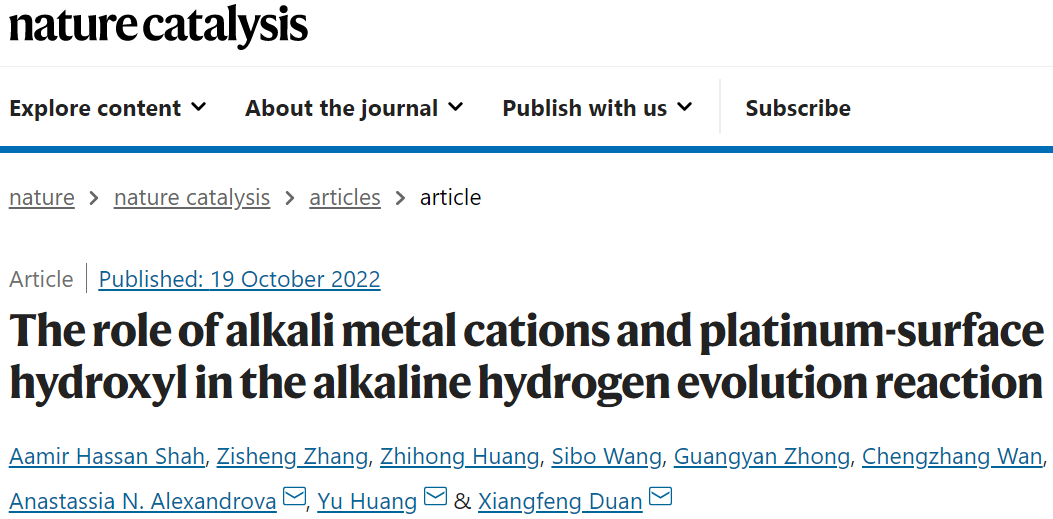This screenshot has width=1053, height=519.
Task: Click email envelope icon after Anastassia N. Alexandrova
Action: [294, 498]
